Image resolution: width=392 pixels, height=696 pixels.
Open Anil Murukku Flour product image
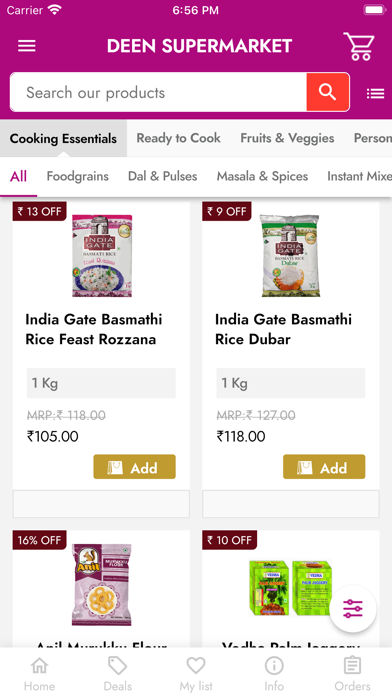tap(101, 585)
